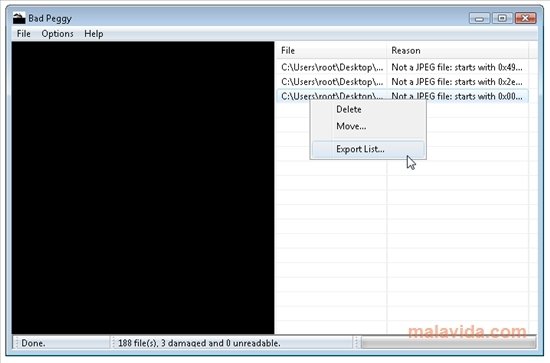550x363 pixels.
Task: Select the first file row starting with 0x49
Action: pos(402,67)
